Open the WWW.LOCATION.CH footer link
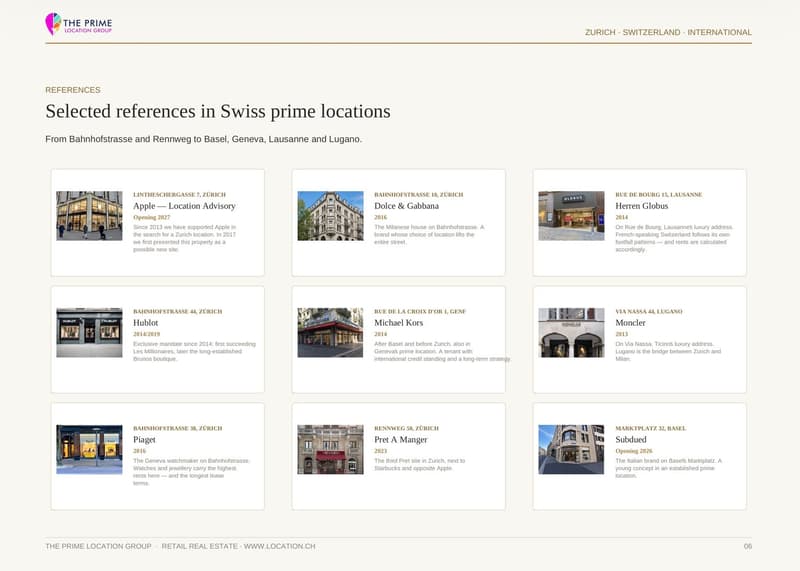The image size is (800, 571). (280, 546)
